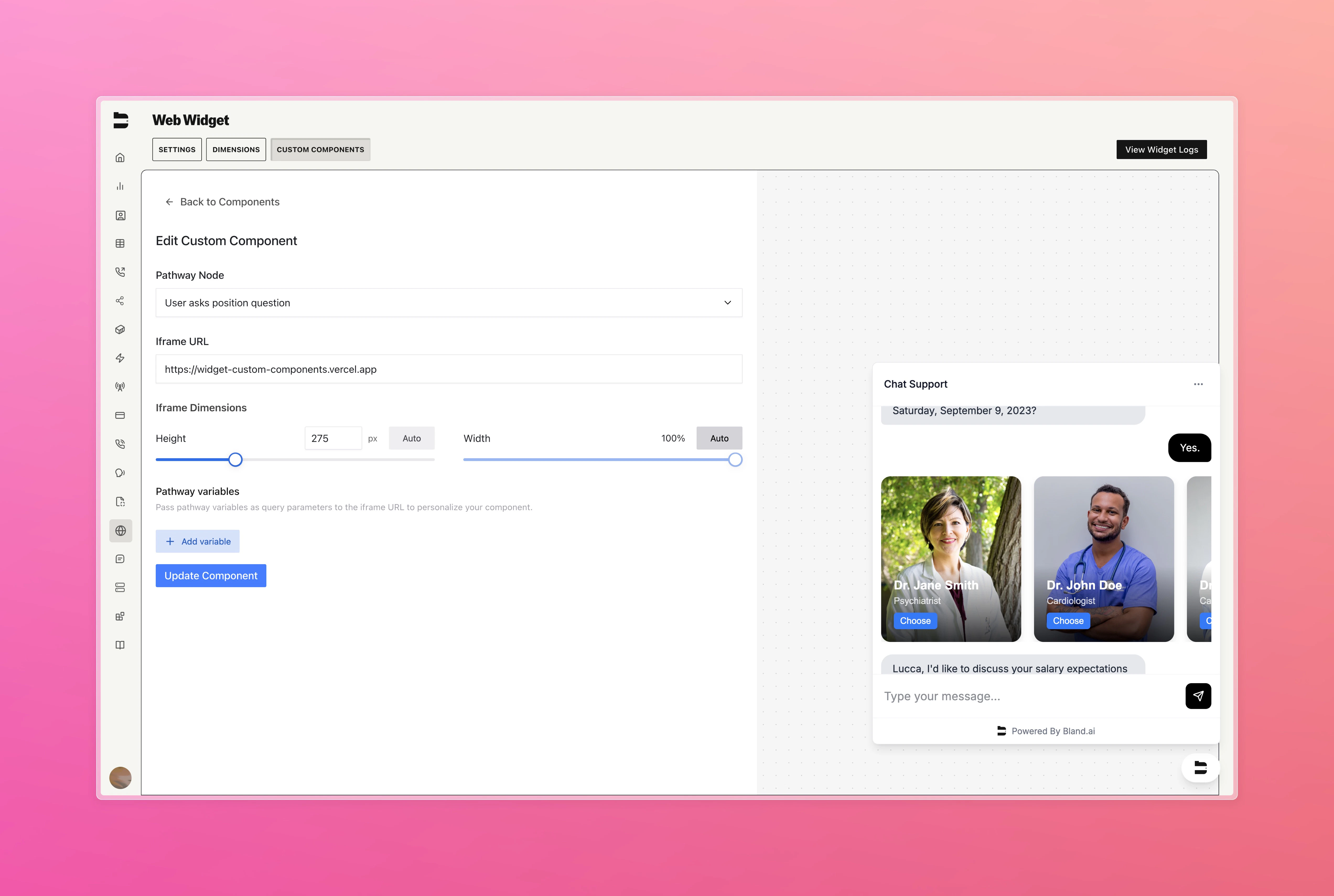This screenshot has height=896, width=1334.
Task: Open the note message sidebar icon
Action: tap(120, 559)
